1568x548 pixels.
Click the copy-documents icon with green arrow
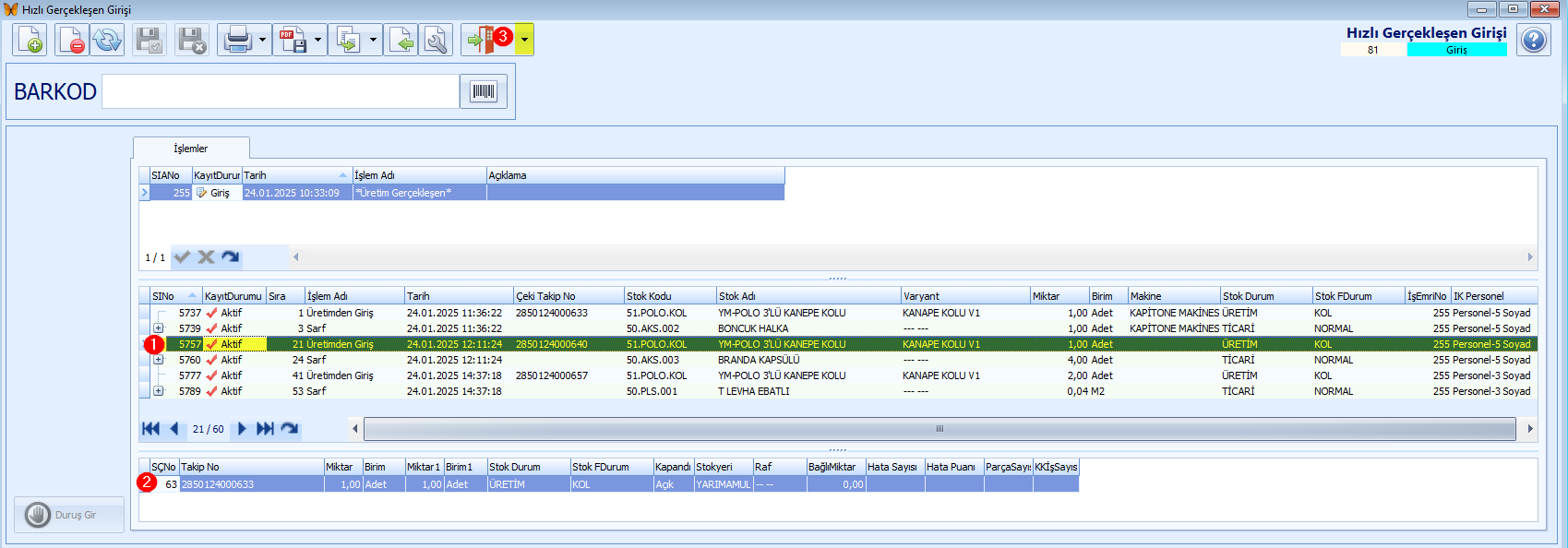coord(348,40)
